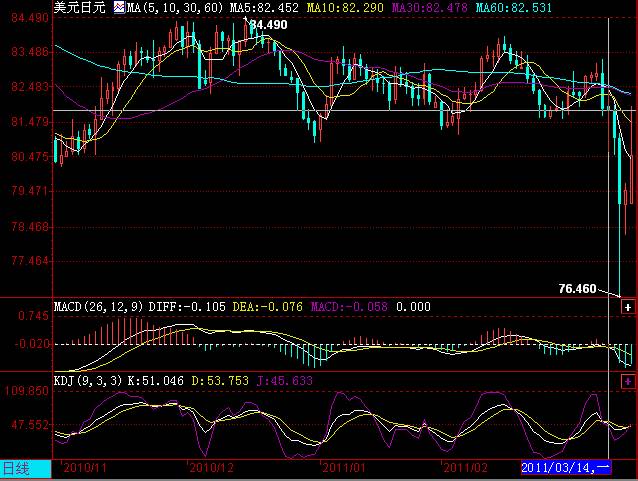This screenshot has width=638, height=481.
Task: Click the 109.850 KDJ axis label
Action: click(x=26, y=391)
